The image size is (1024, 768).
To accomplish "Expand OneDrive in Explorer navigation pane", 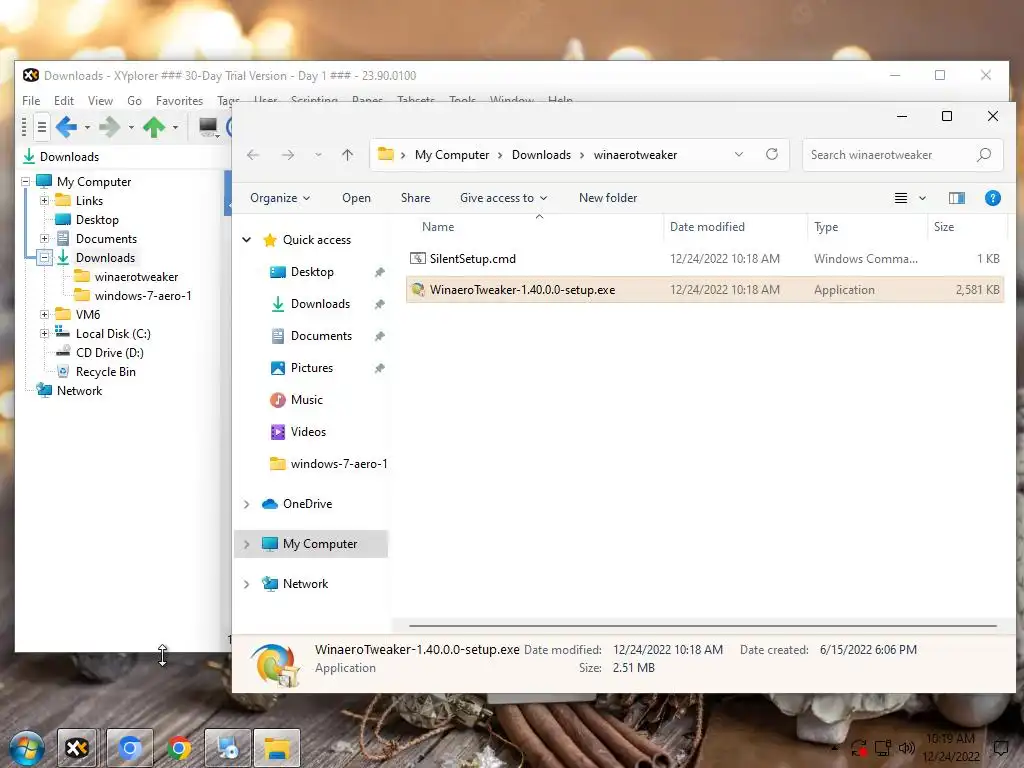I will coord(246,504).
